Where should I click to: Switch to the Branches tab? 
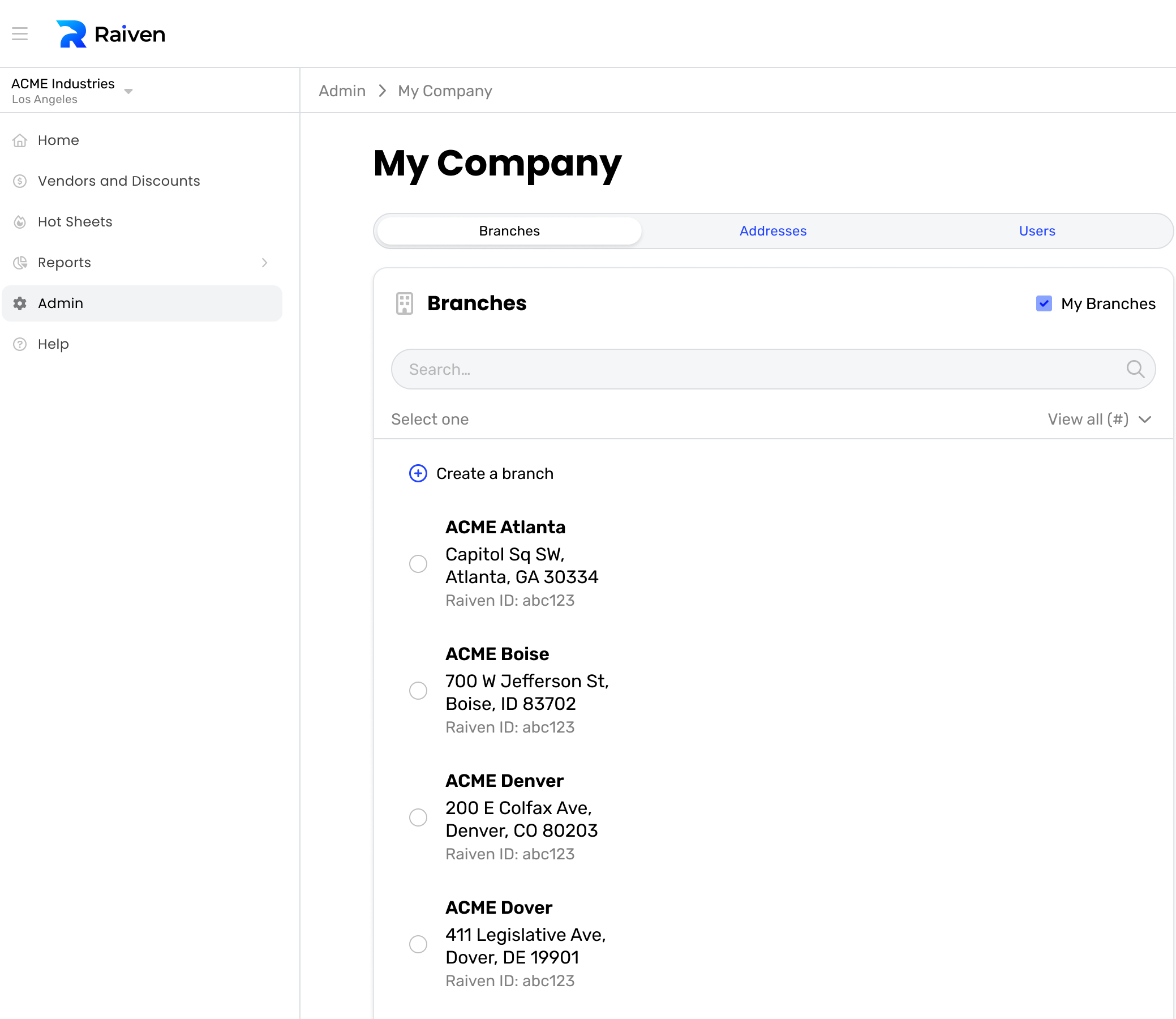[x=509, y=231]
